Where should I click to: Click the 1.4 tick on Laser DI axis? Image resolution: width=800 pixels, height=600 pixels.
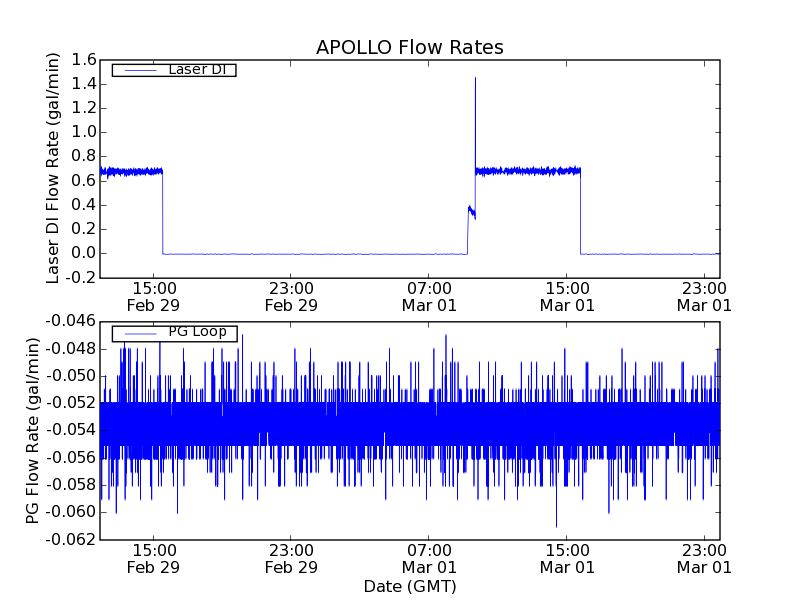(x=84, y=84)
